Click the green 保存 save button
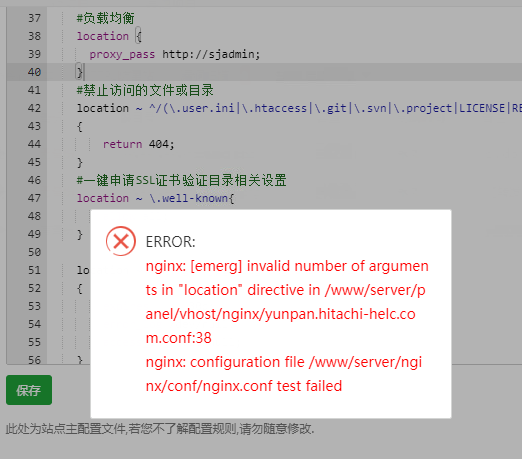 click(x=29, y=390)
